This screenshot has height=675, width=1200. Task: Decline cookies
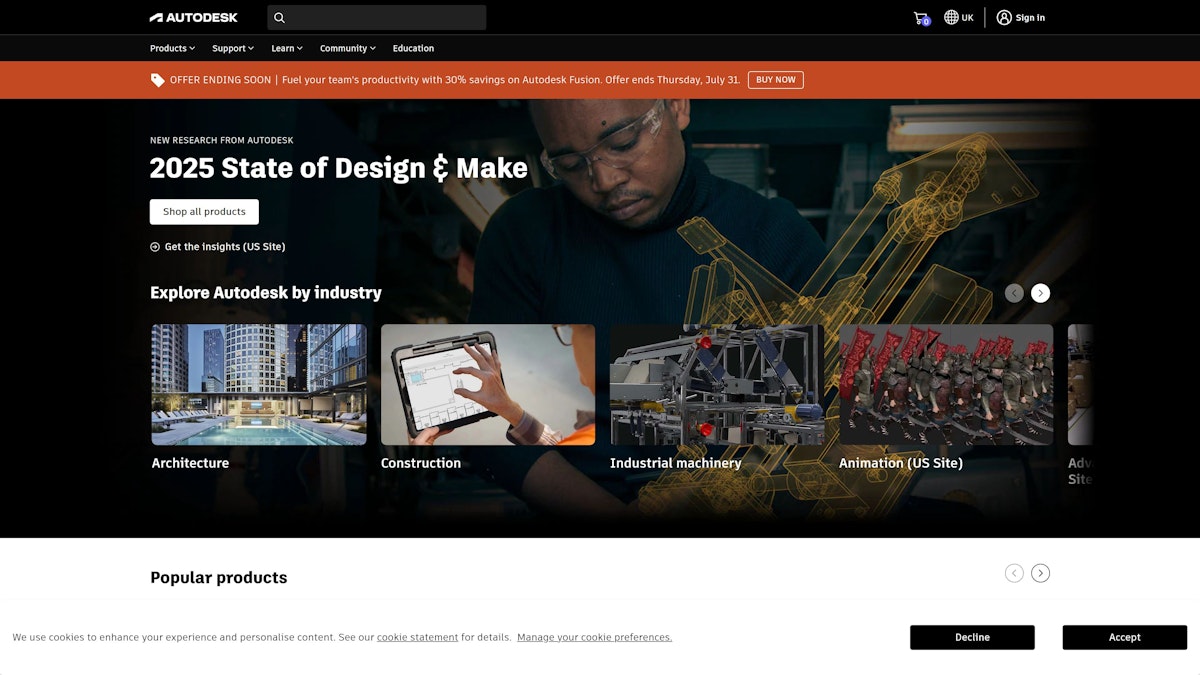coord(972,637)
